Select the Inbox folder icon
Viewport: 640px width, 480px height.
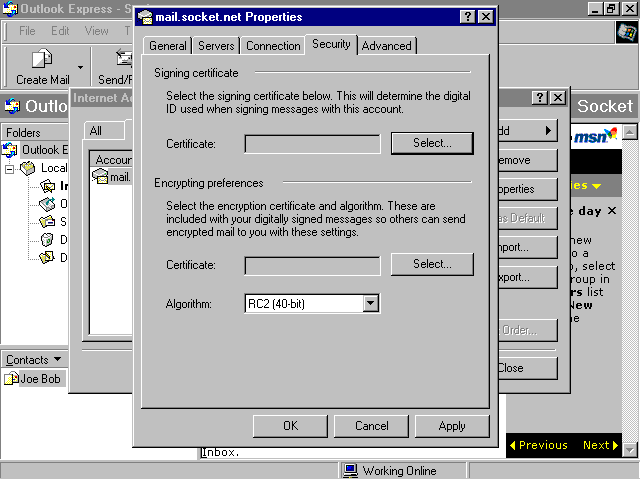[47, 186]
